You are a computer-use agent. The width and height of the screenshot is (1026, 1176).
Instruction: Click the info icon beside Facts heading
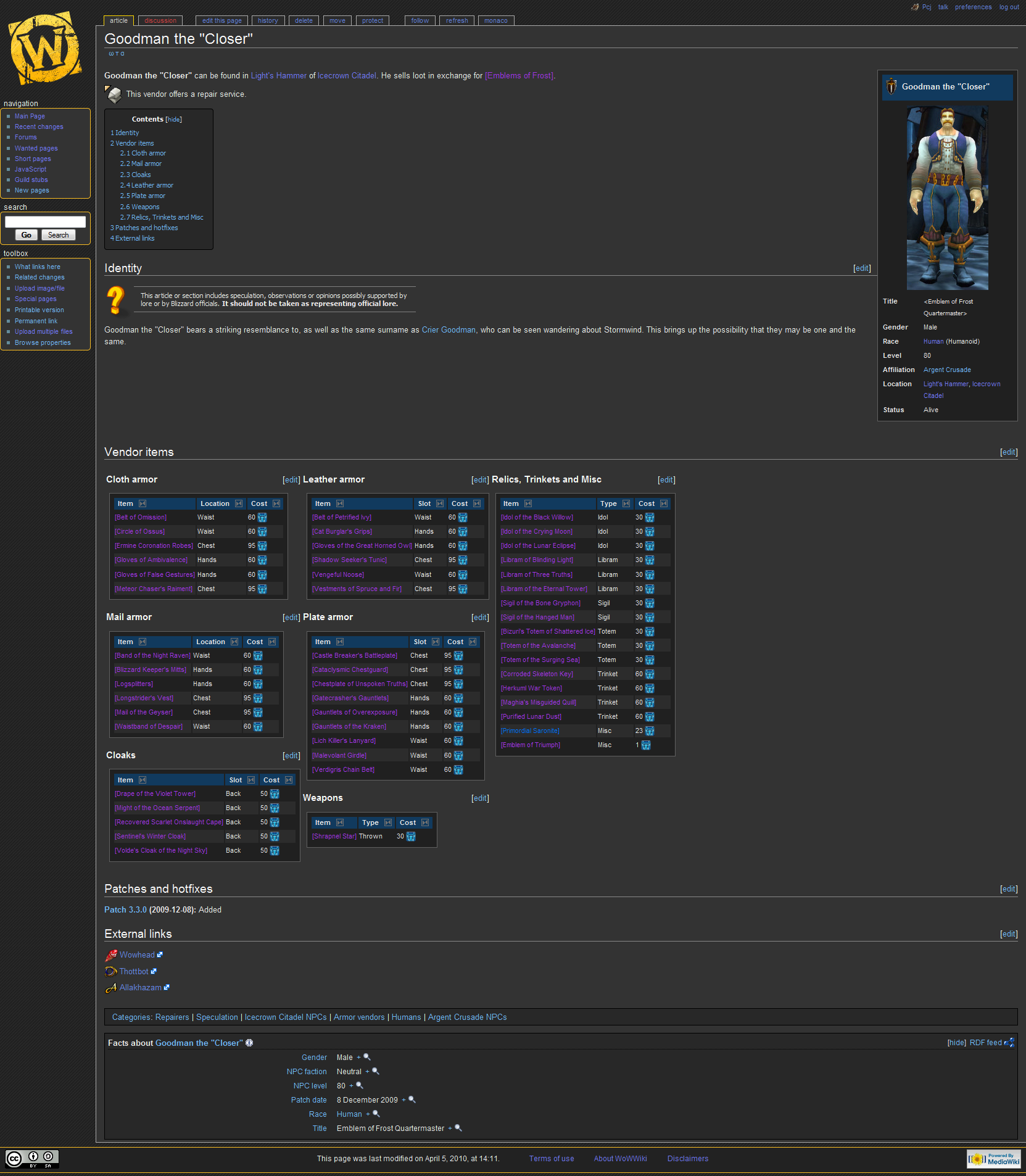pos(249,1043)
